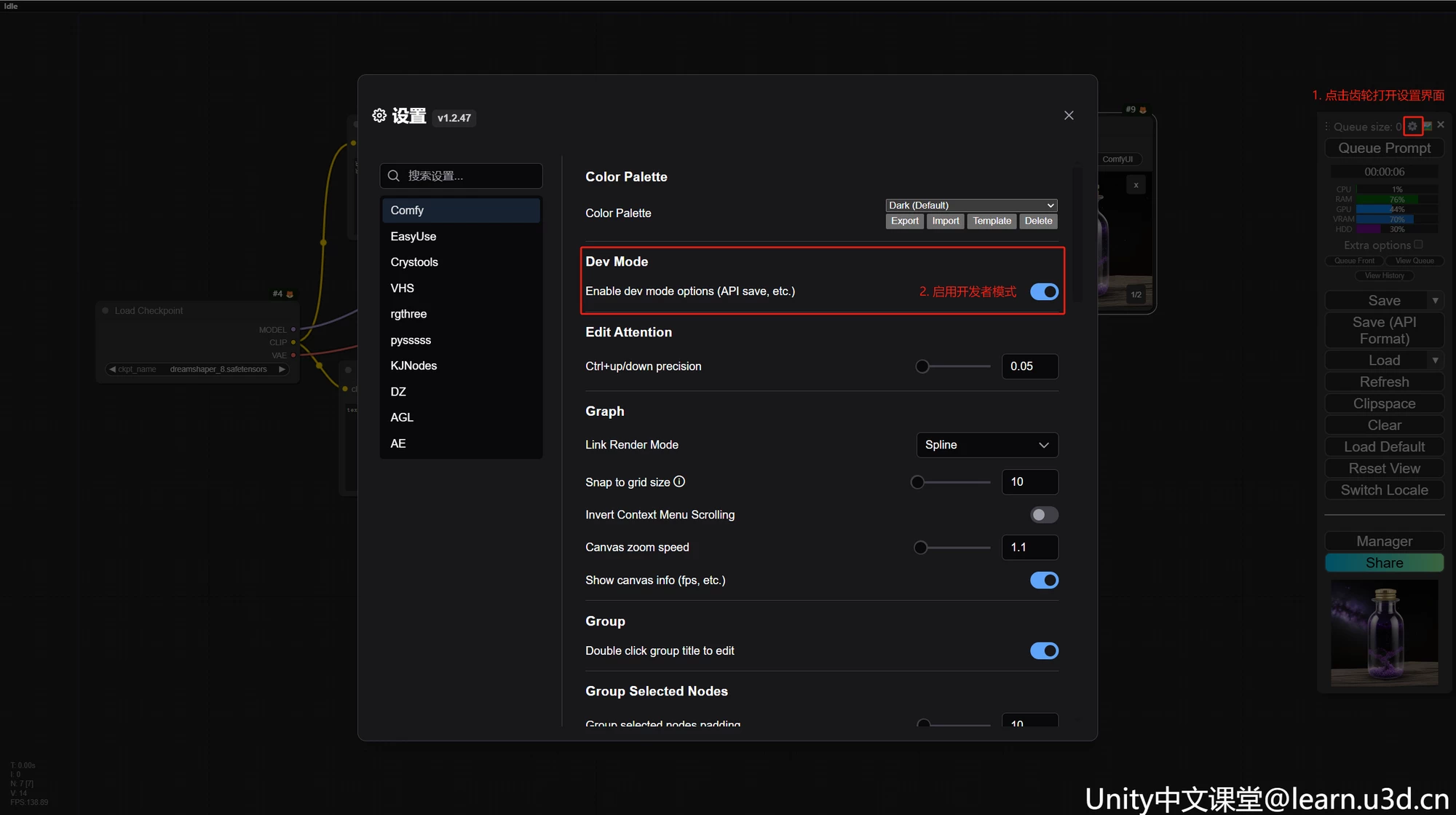This screenshot has width=1456, height=815.
Task: Close the settings dialog with the X icon
Action: tap(1069, 116)
